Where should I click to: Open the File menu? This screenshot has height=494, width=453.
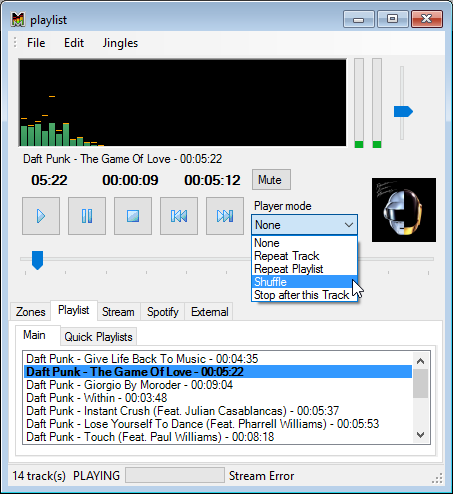click(36, 43)
